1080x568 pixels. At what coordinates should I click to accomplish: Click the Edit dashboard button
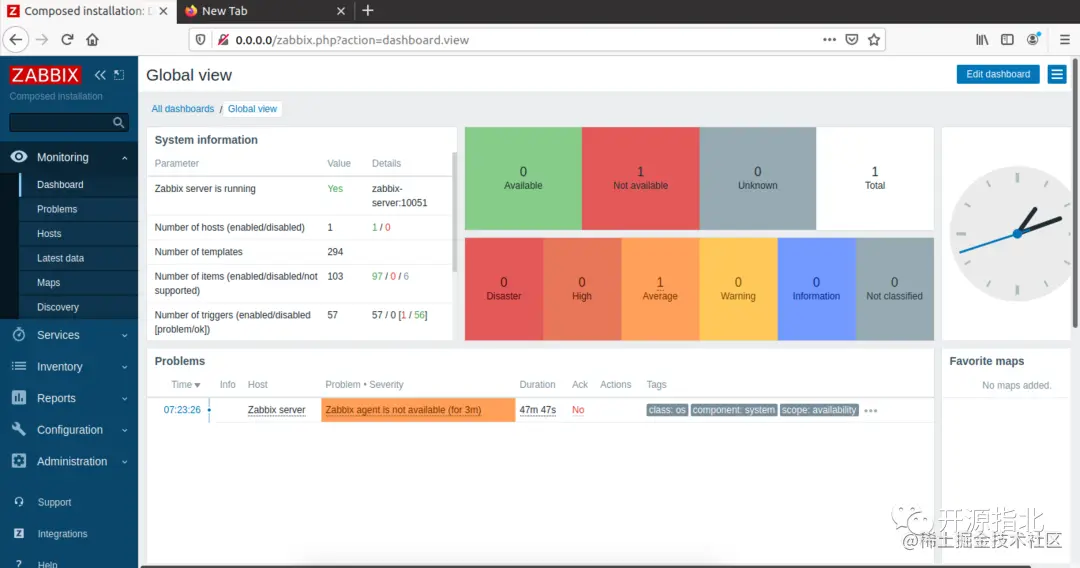997,74
